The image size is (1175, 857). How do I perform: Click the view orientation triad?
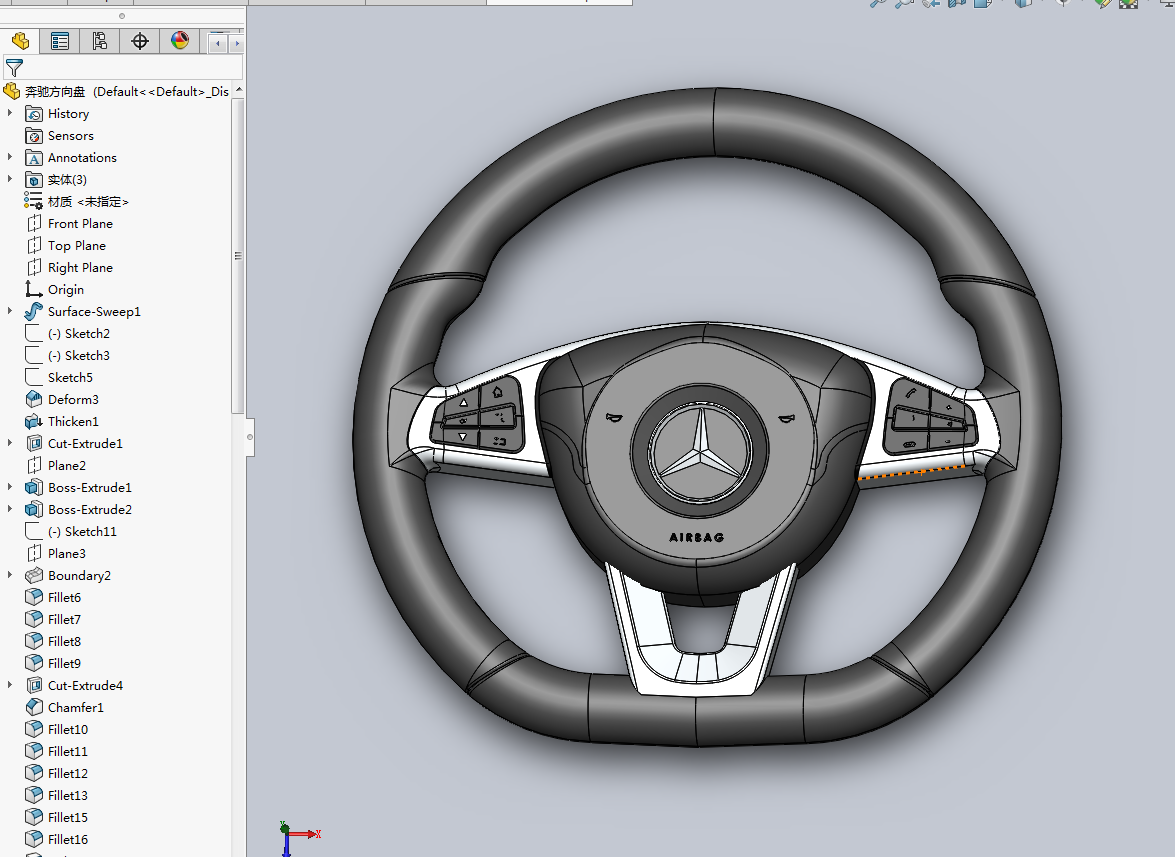point(298,838)
